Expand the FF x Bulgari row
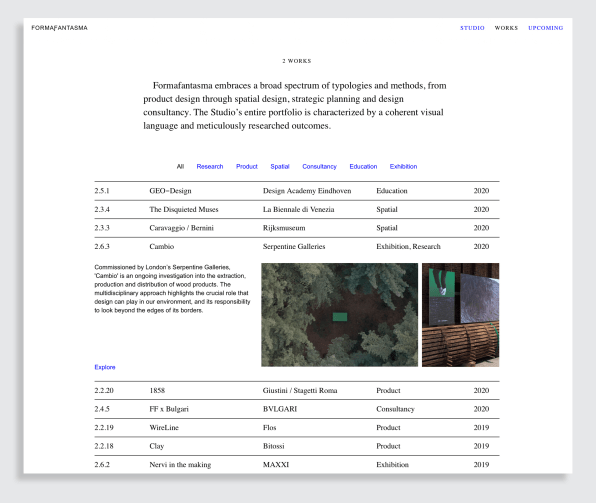The image size is (596, 503). click(x=297, y=409)
